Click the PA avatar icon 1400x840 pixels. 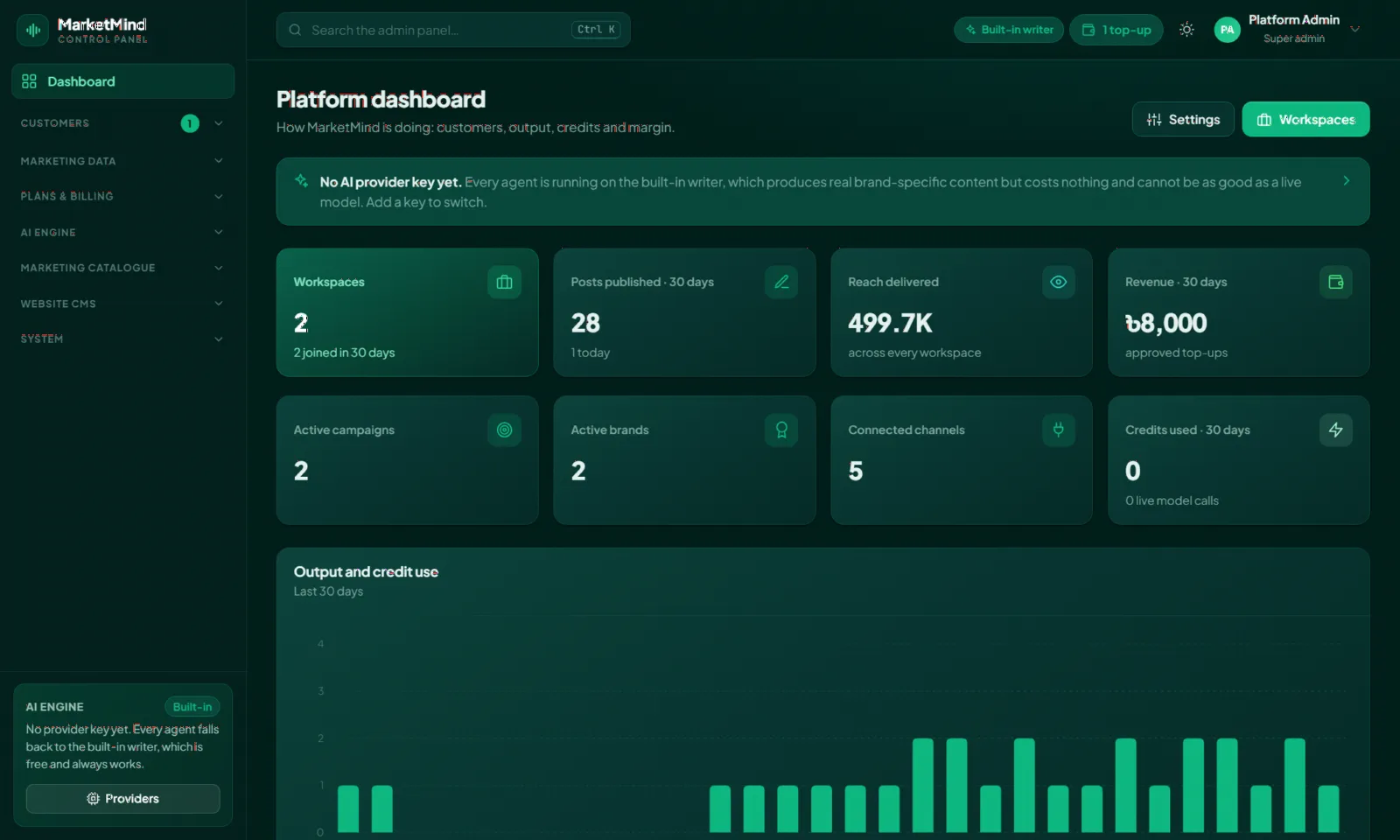[x=1228, y=30]
